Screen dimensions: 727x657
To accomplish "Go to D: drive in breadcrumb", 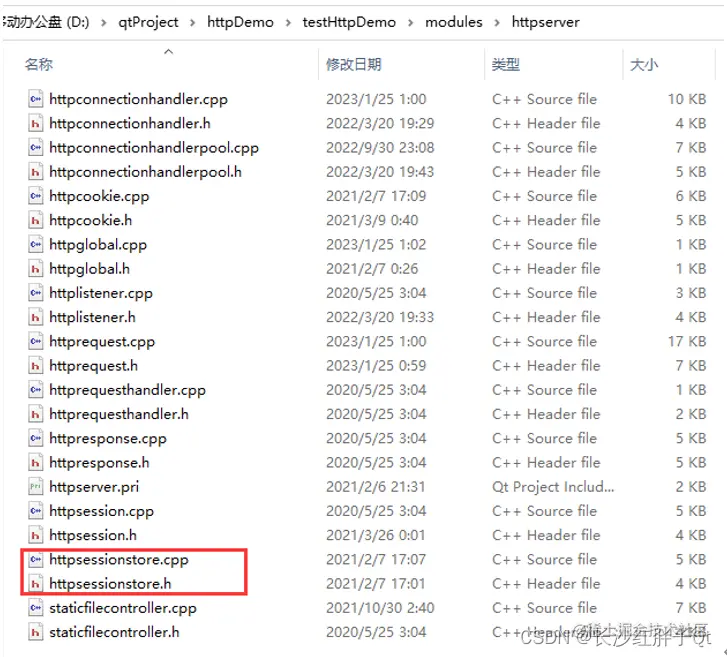I will (46, 22).
